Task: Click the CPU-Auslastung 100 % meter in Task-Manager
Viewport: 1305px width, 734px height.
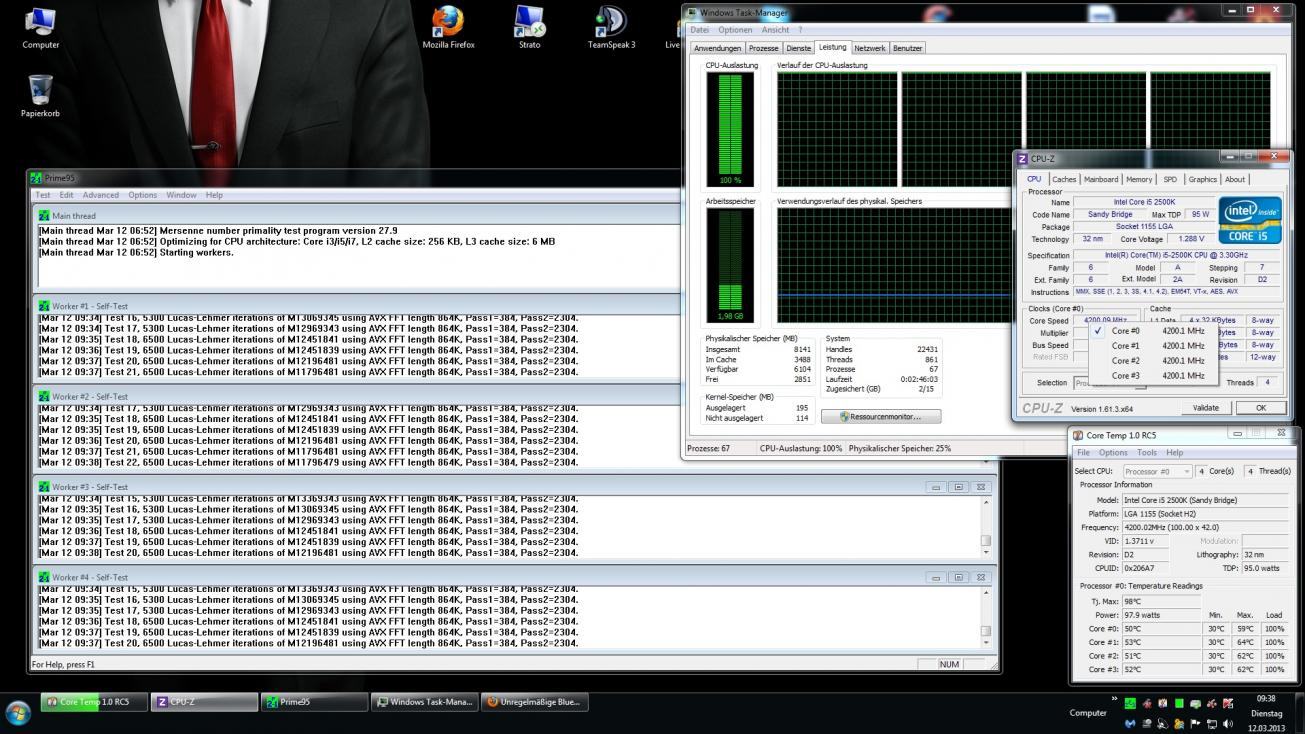Action: coord(729,130)
